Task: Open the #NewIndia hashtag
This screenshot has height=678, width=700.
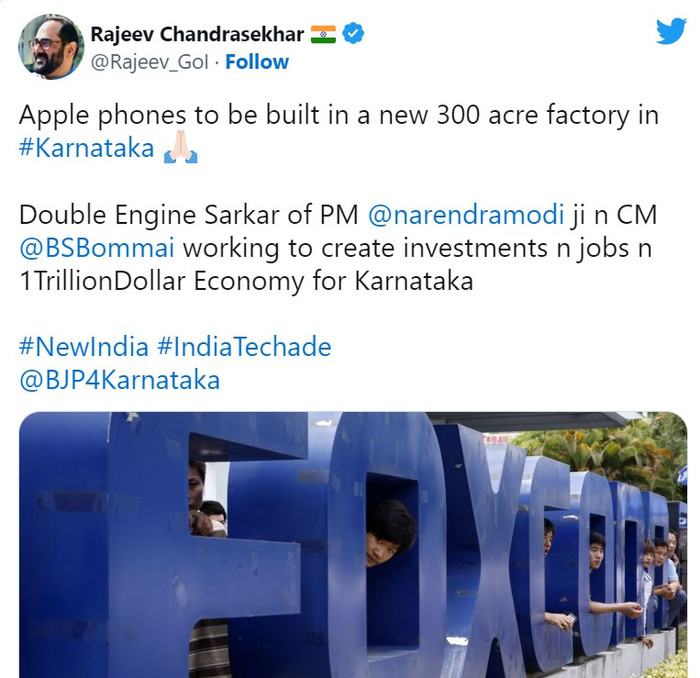Action: [x=83, y=347]
